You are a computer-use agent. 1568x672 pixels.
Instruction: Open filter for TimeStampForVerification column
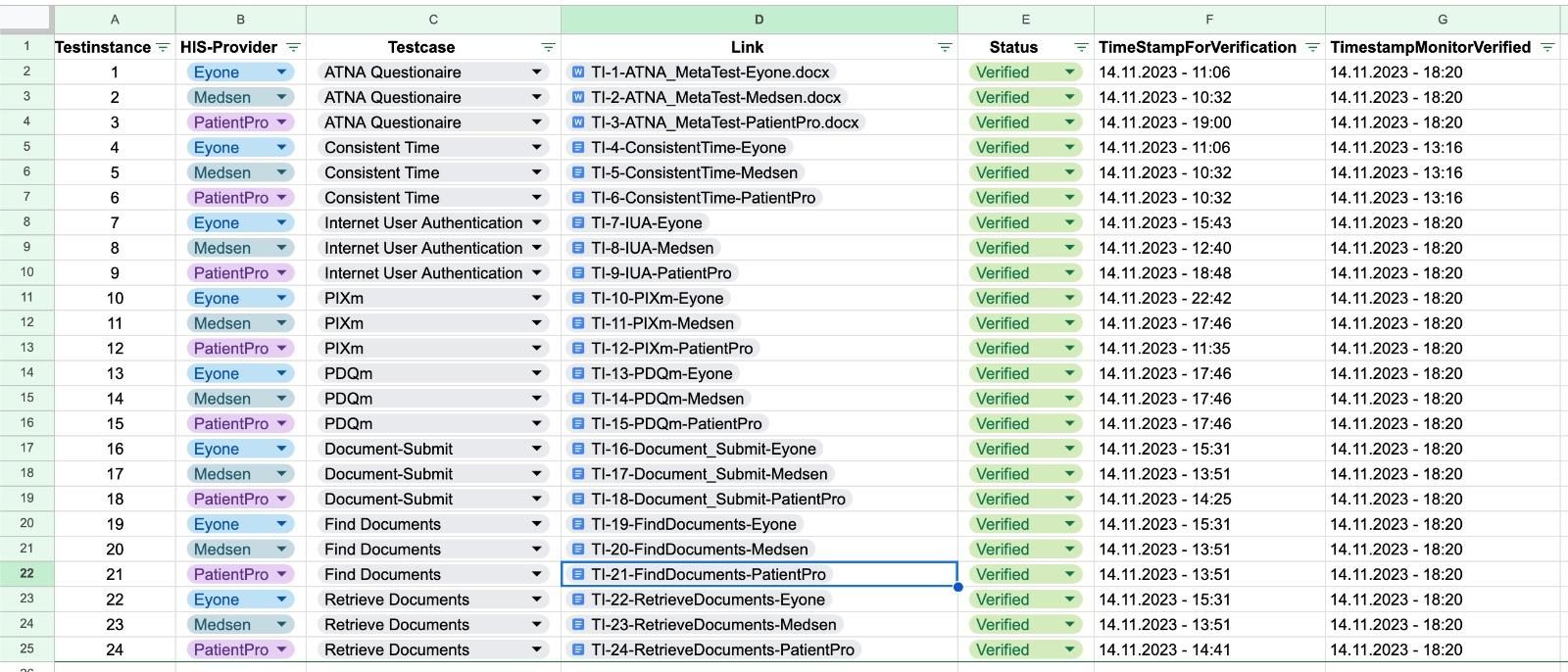[1312, 47]
